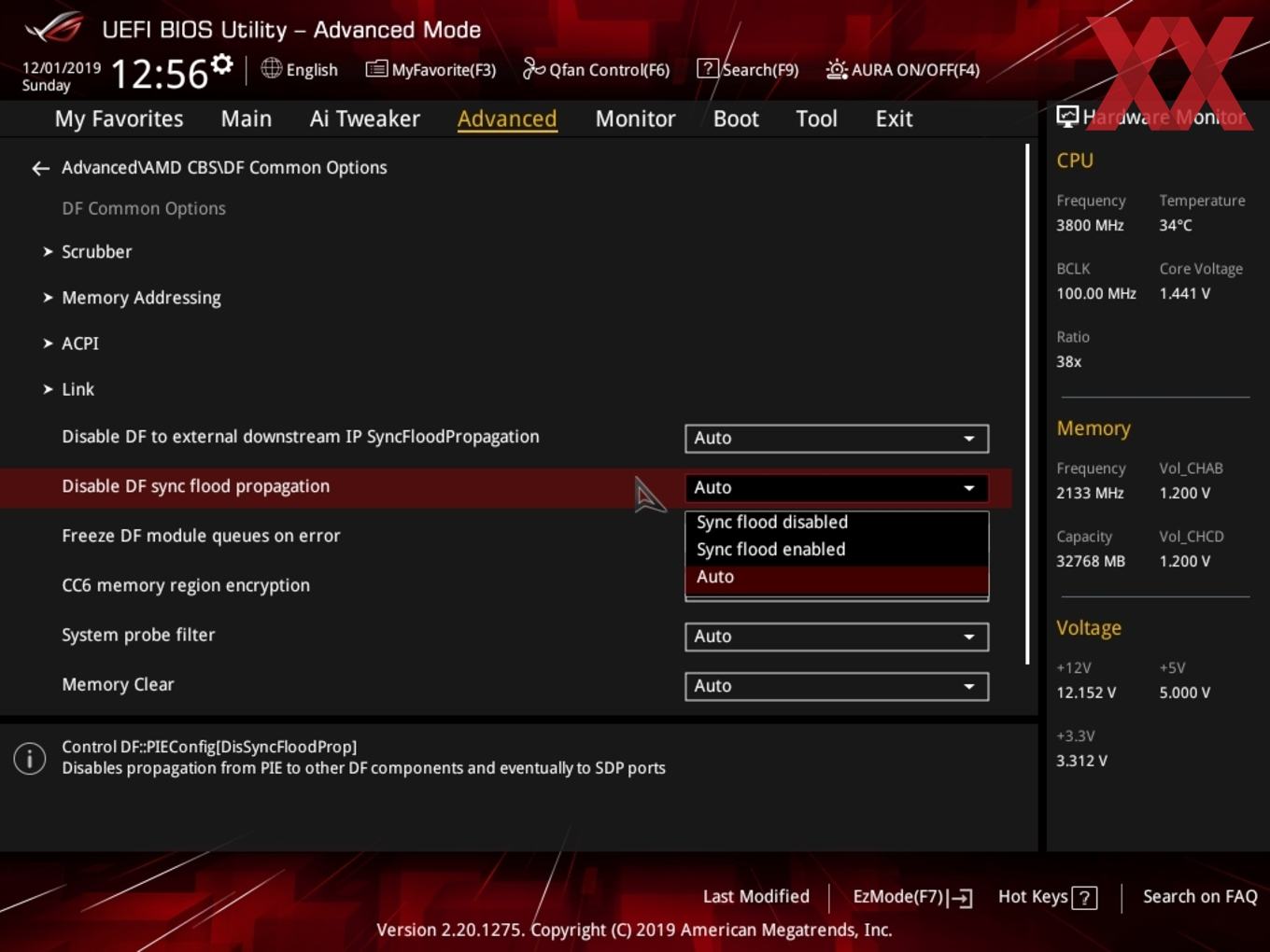Click Memory Frequency 2133 MHz value
1270x952 pixels.
(1090, 493)
